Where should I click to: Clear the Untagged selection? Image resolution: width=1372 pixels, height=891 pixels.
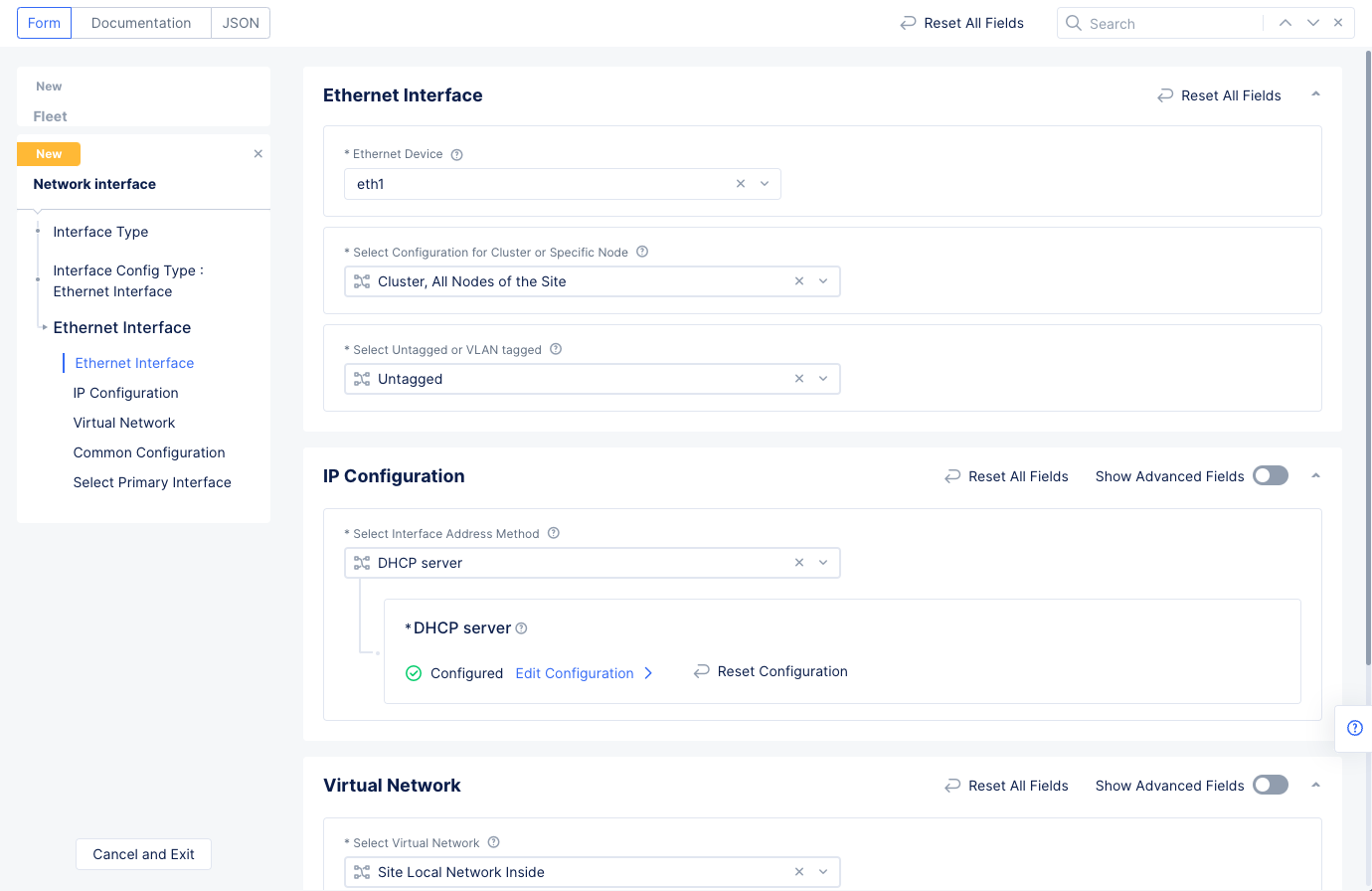tap(799, 379)
